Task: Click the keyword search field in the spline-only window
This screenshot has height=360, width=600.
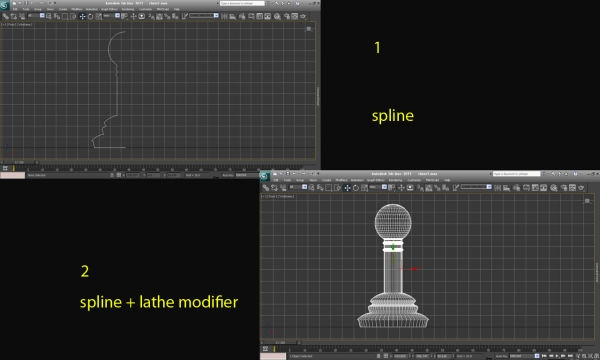Action: [242, 3]
